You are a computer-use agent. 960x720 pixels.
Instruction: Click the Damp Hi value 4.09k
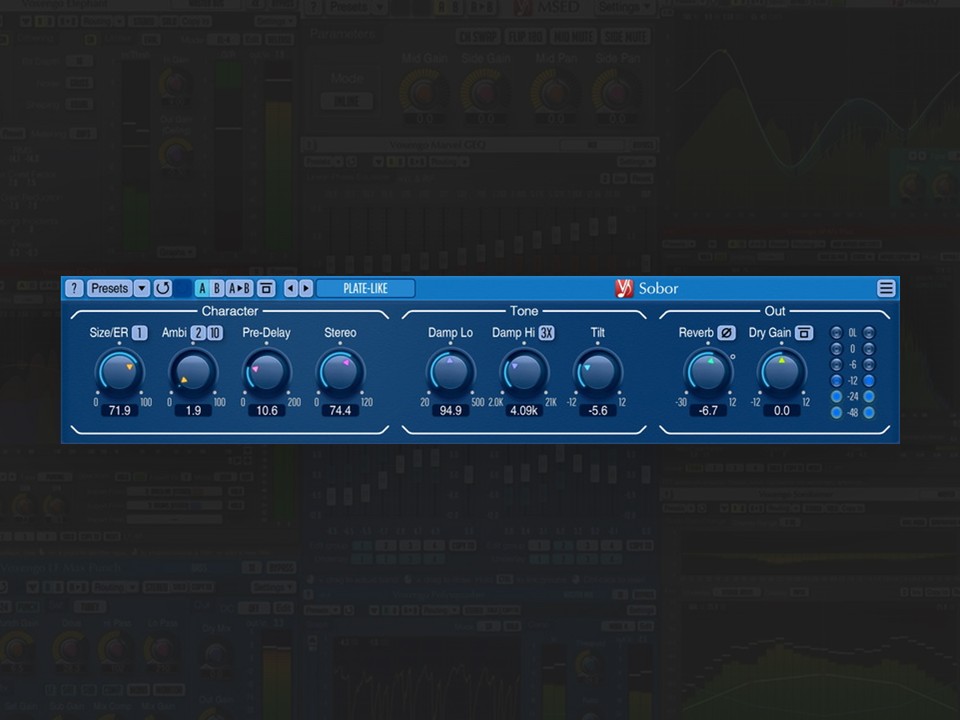(x=524, y=410)
